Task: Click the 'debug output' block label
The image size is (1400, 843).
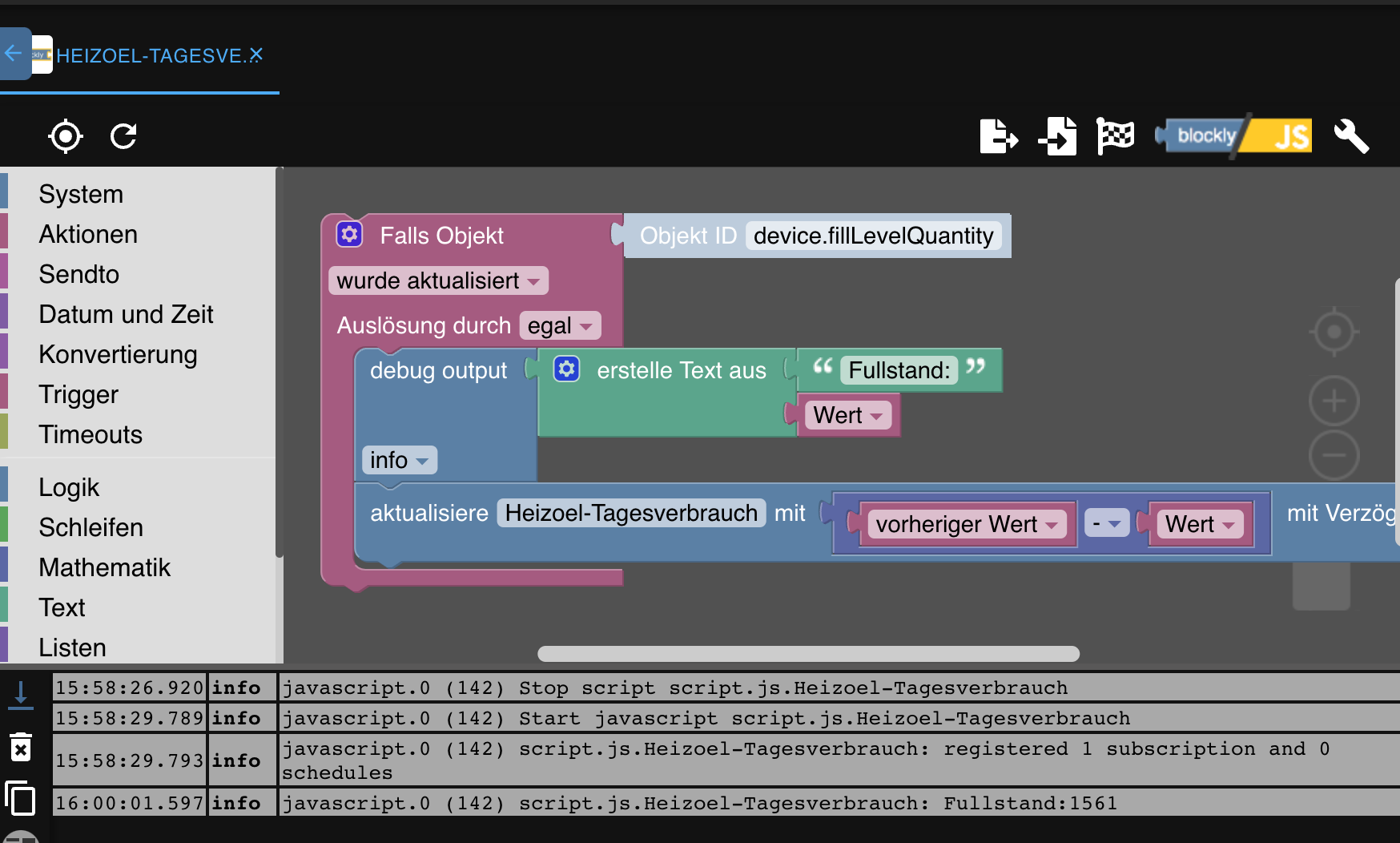Action: pos(438,370)
